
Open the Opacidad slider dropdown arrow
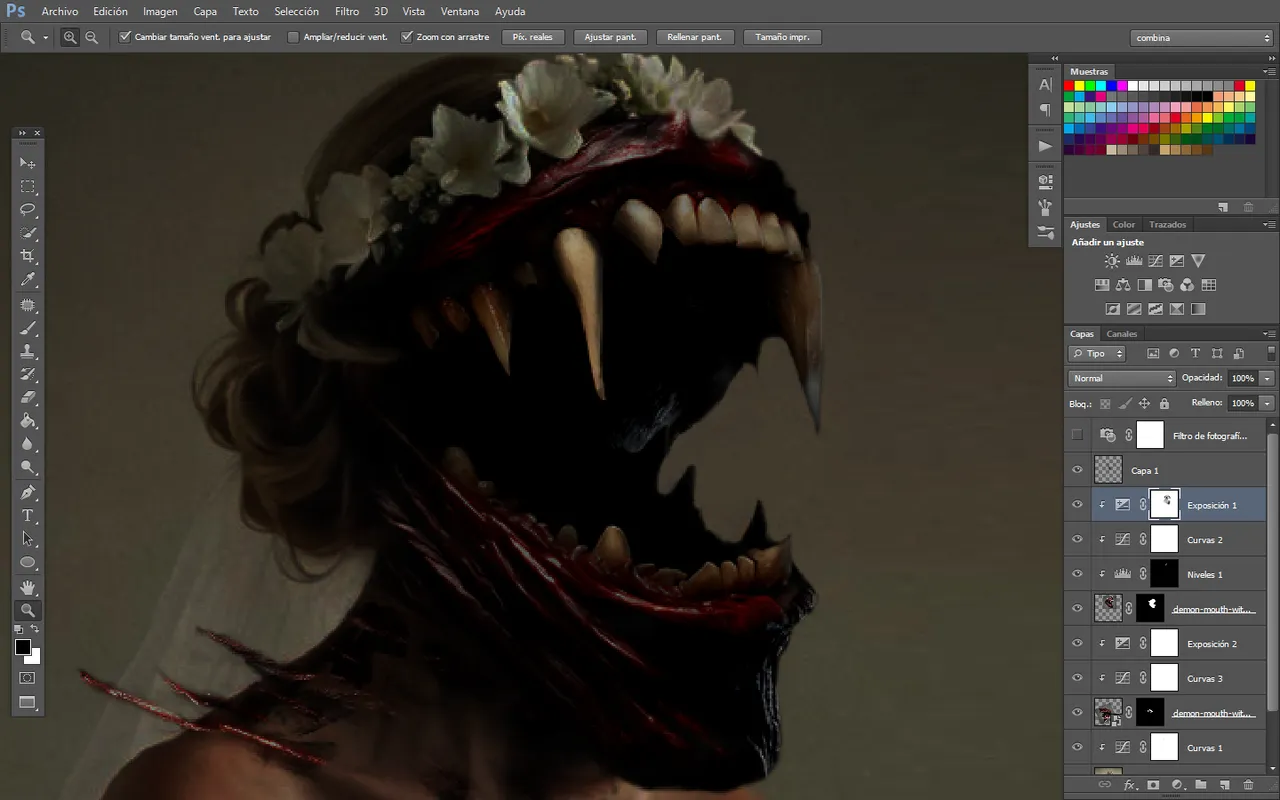pos(1267,378)
